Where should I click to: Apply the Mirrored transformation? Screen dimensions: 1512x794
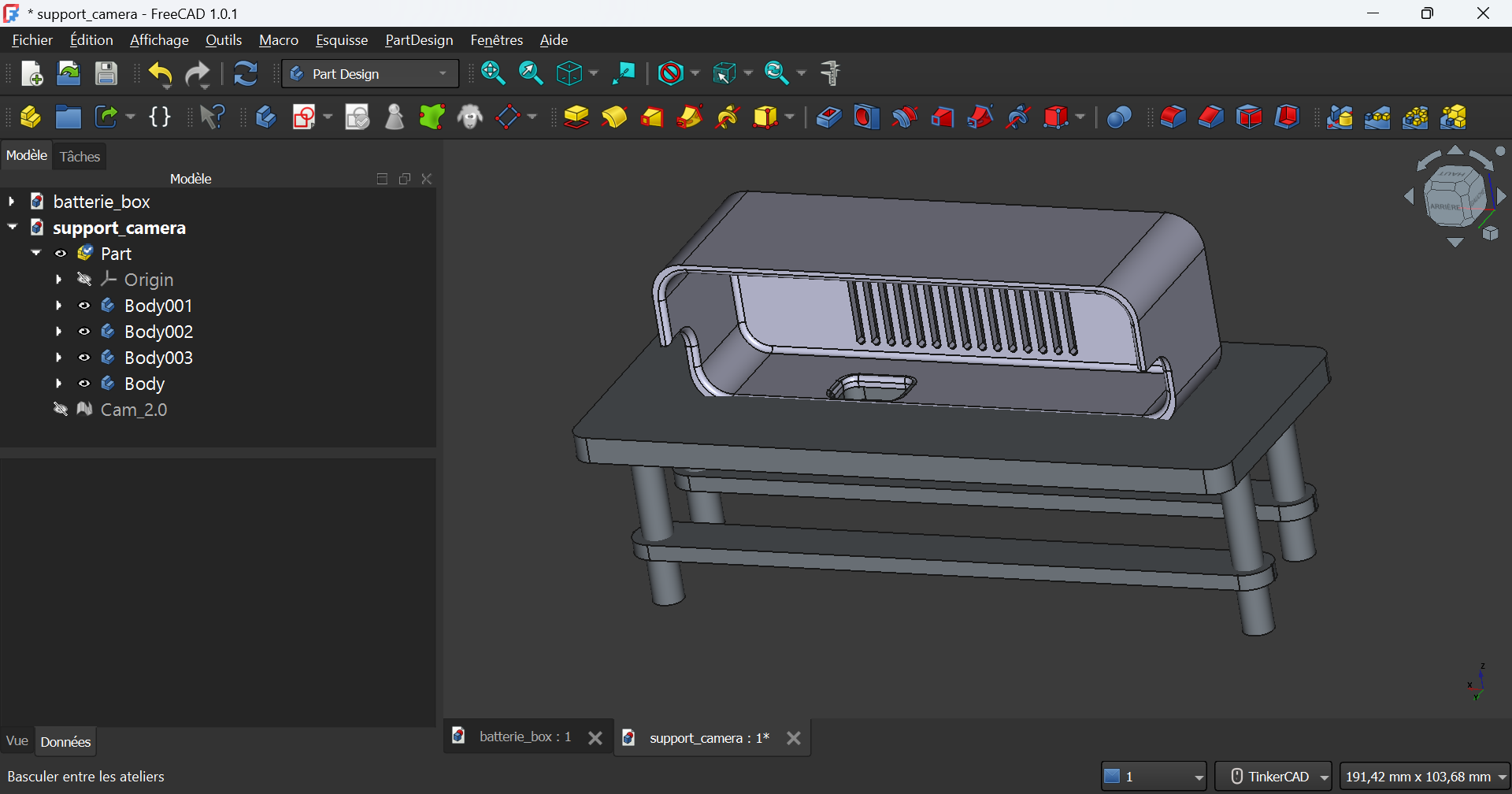tap(1340, 117)
